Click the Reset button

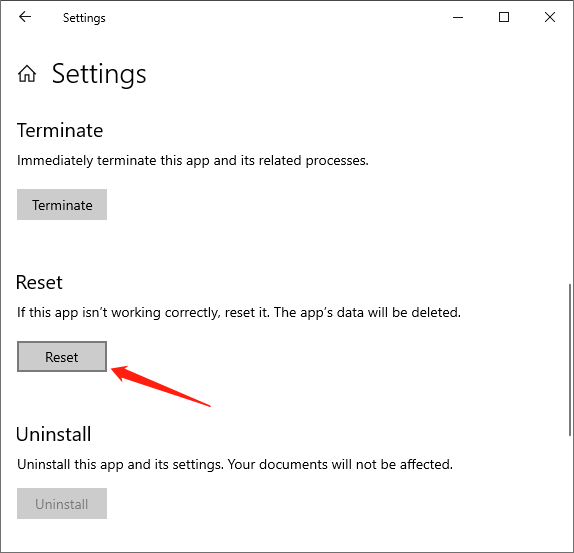click(x=62, y=356)
